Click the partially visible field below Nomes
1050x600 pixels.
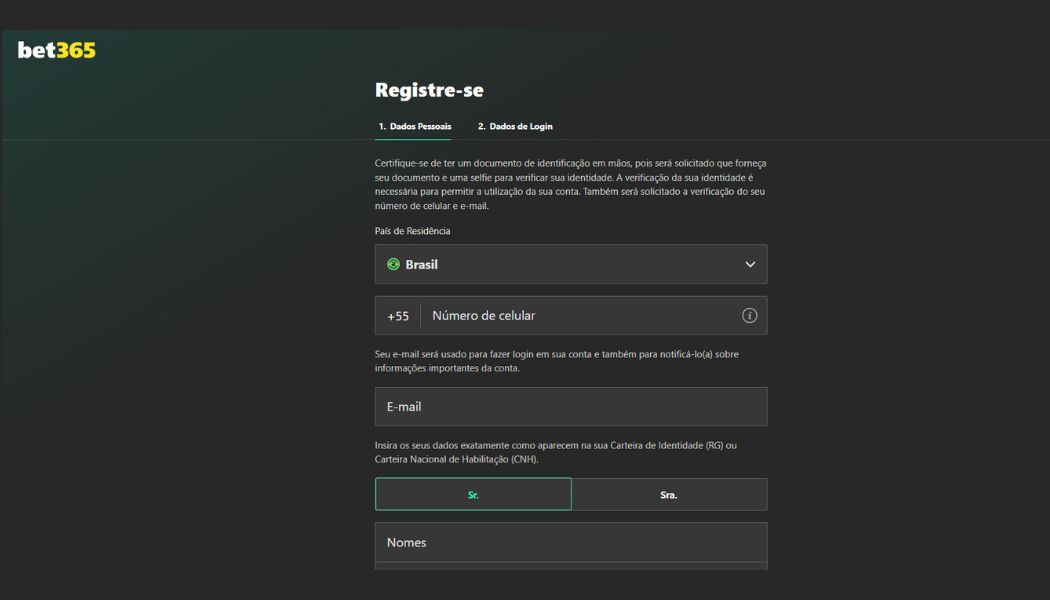pyautogui.click(x=570, y=566)
